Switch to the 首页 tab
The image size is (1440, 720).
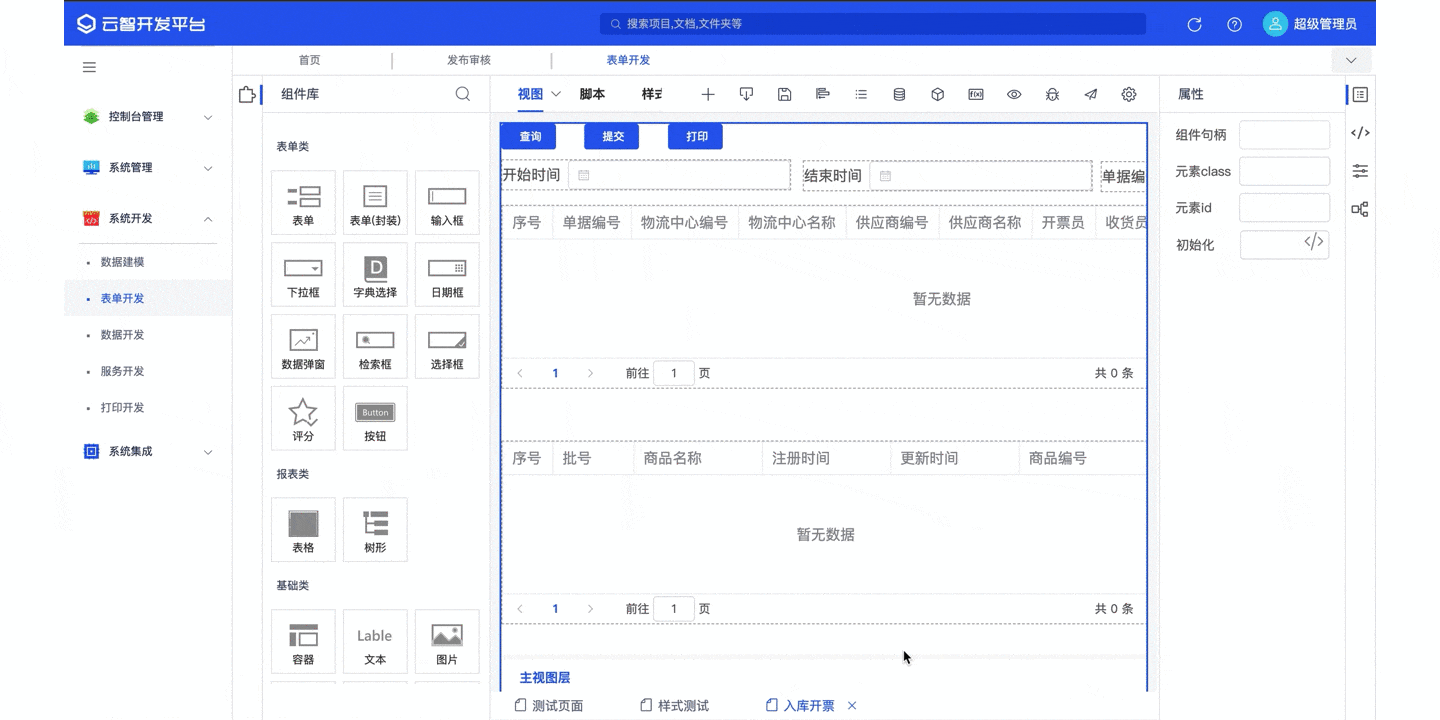click(x=310, y=60)
